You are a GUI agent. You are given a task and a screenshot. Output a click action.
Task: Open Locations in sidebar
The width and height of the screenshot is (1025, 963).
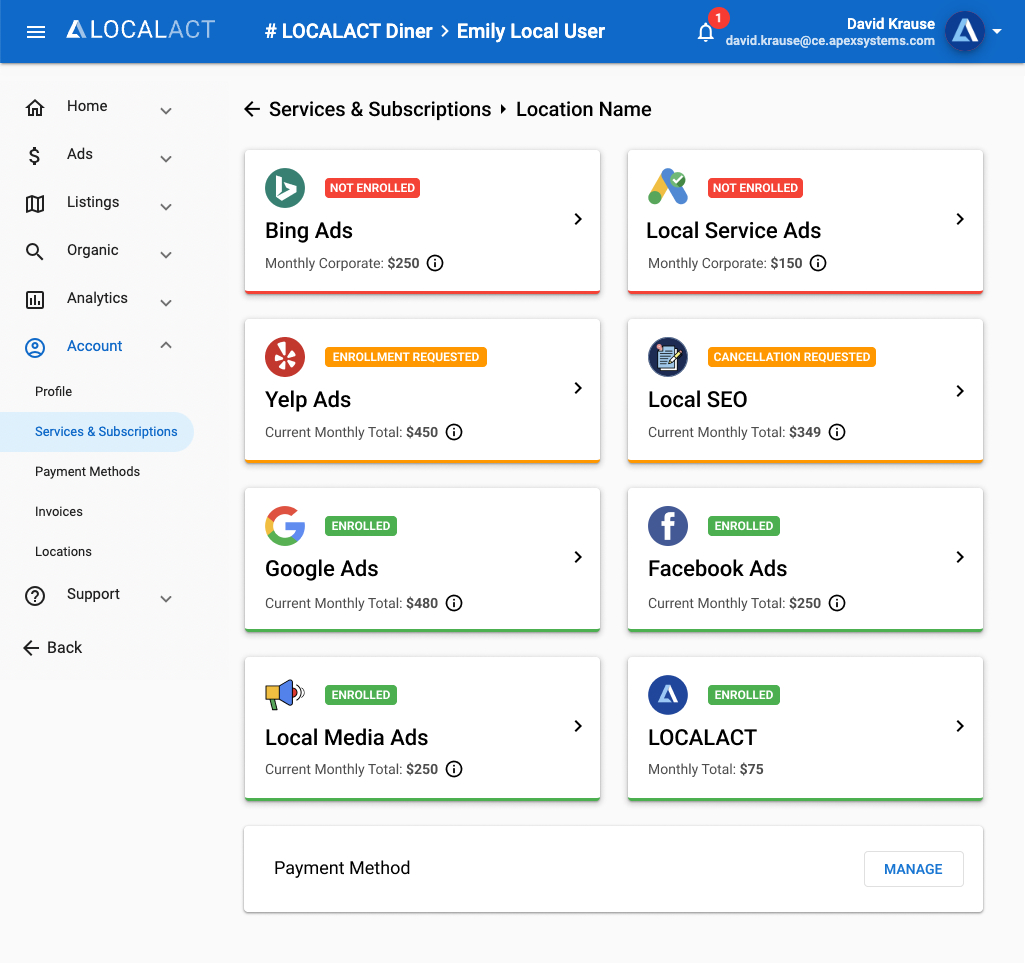pos(63,552)
